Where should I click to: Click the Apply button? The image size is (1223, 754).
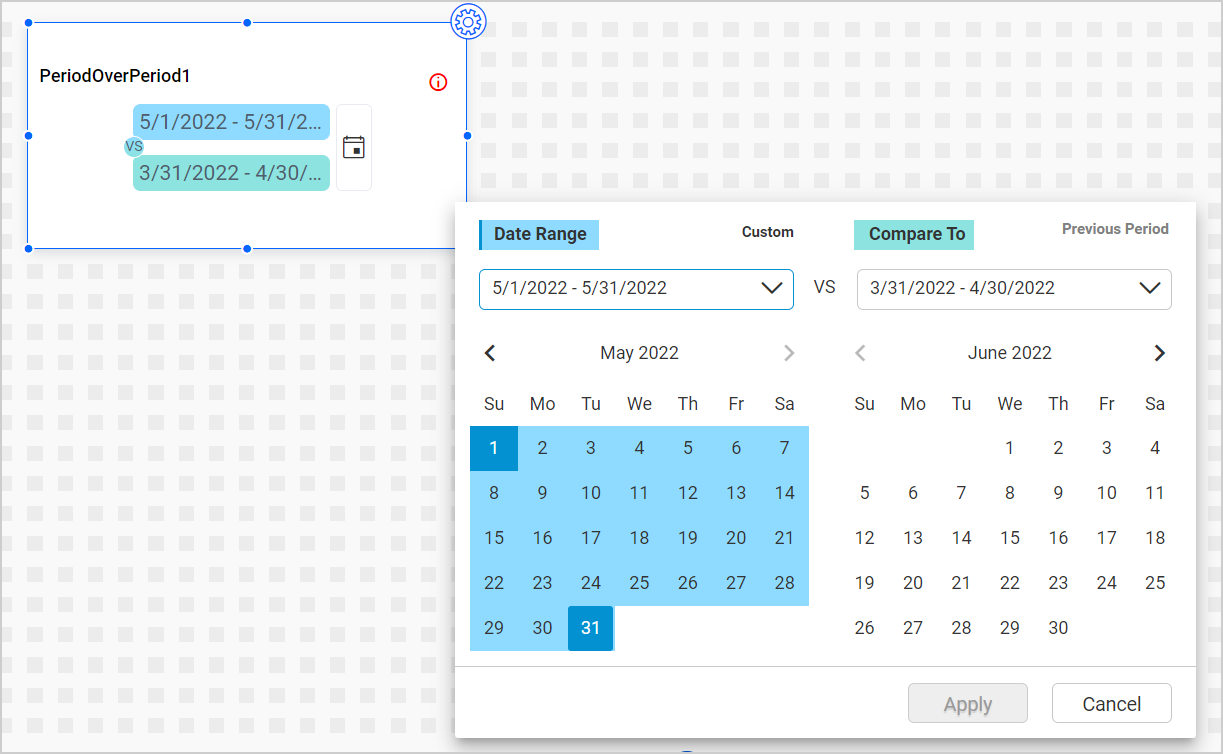click(x=967, y=703)
